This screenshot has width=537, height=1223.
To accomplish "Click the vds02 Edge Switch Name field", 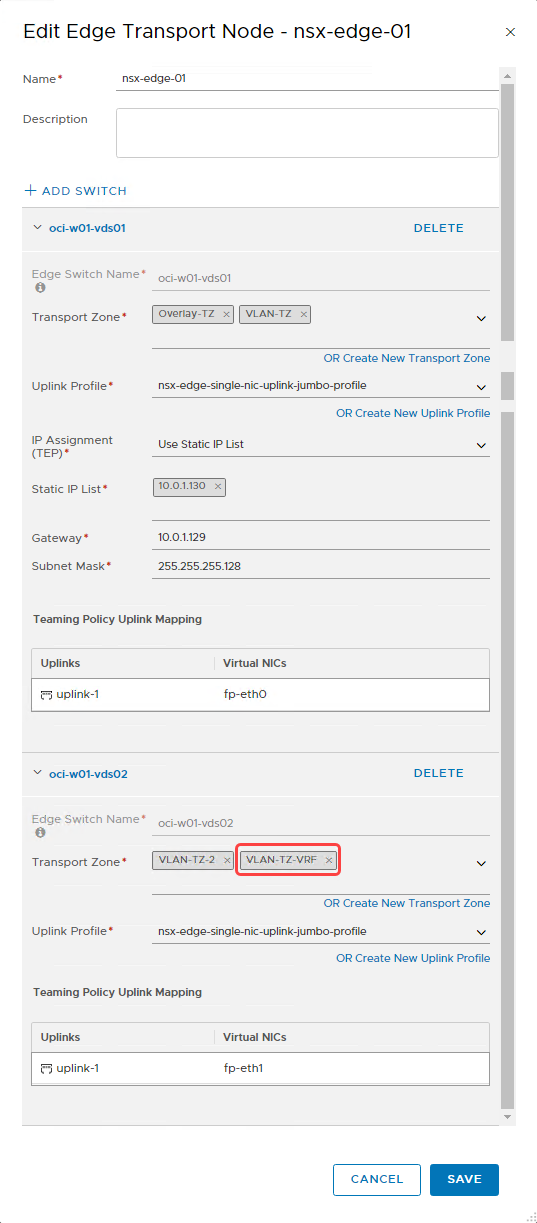I will (x=321, y=824).
